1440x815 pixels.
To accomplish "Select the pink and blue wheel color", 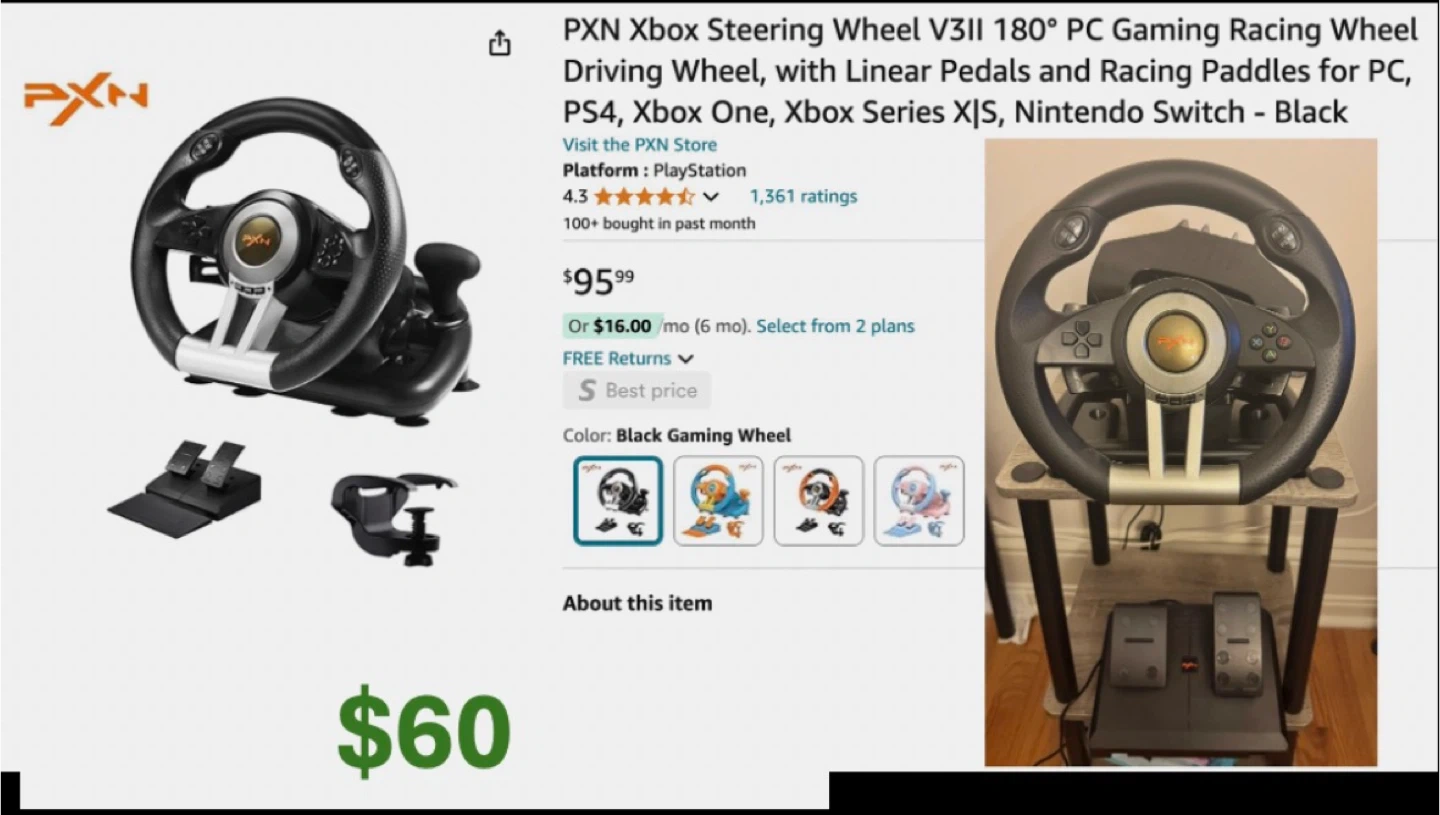I will 919,500.
